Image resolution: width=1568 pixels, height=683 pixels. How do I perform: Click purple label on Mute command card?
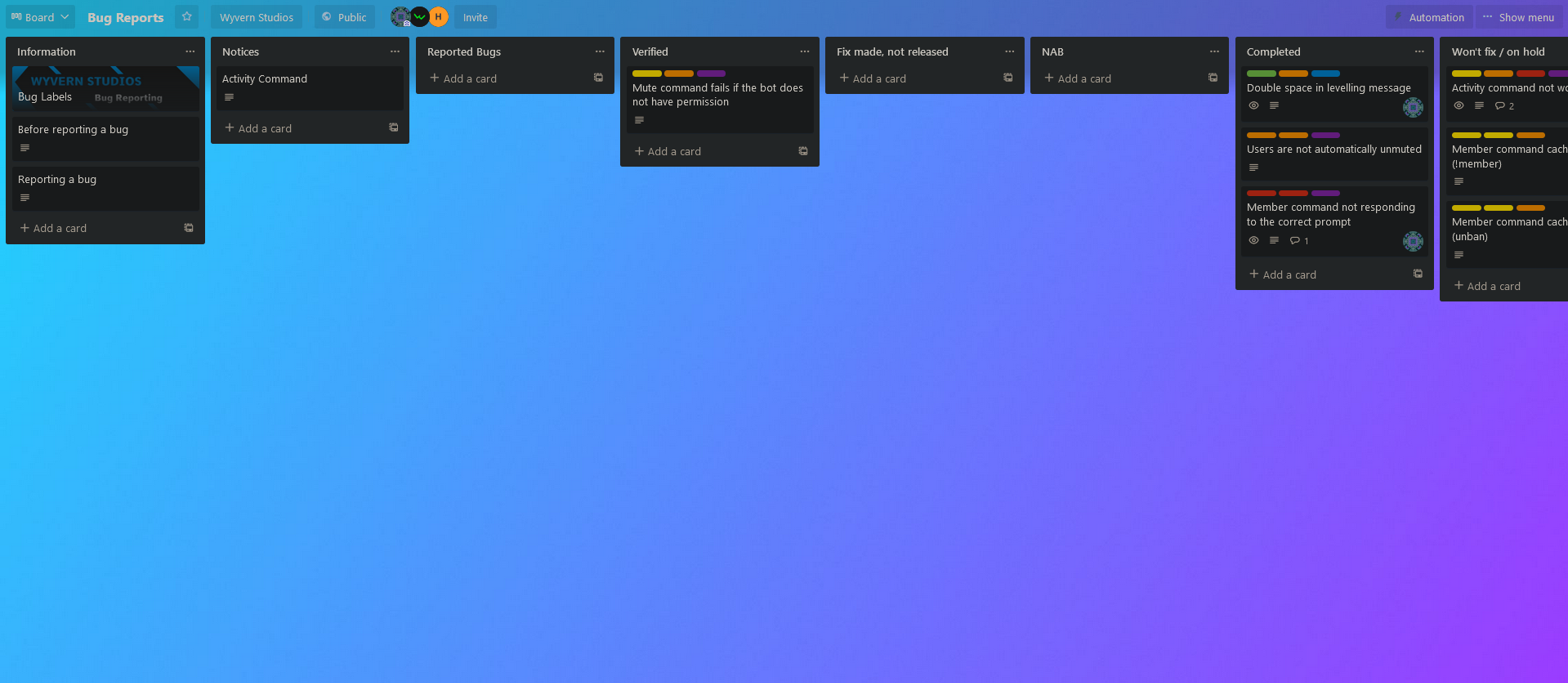pos(711,74)
